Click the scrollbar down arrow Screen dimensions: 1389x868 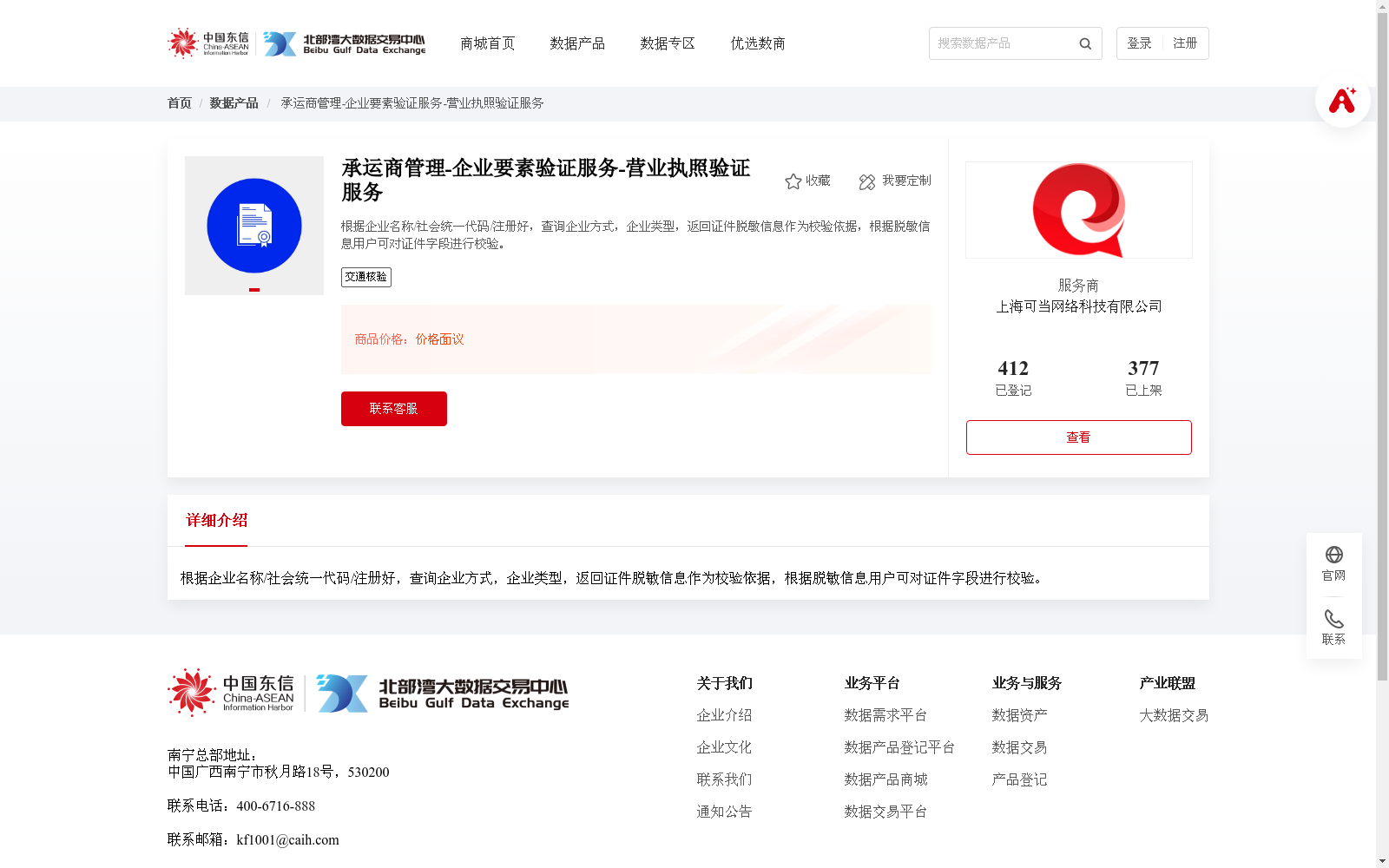1382,861
